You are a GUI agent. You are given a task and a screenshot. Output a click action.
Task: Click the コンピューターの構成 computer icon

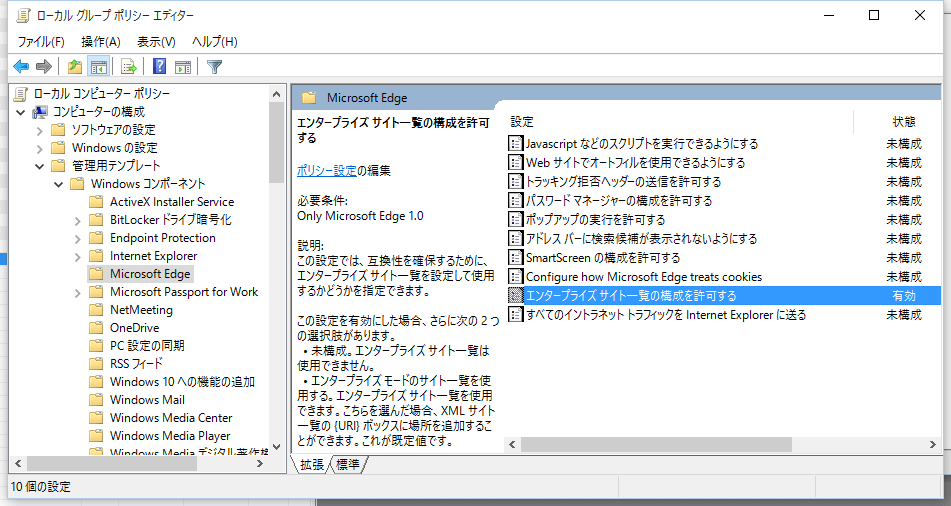40,112
